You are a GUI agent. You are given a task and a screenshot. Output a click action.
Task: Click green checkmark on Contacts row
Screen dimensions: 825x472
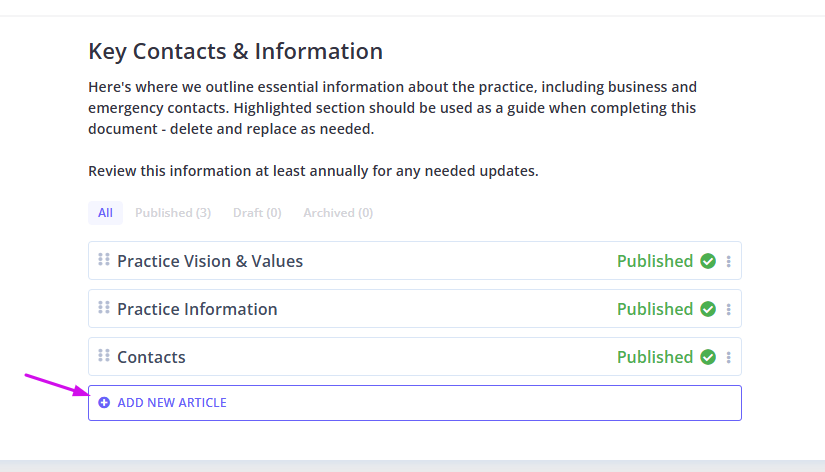708,357
